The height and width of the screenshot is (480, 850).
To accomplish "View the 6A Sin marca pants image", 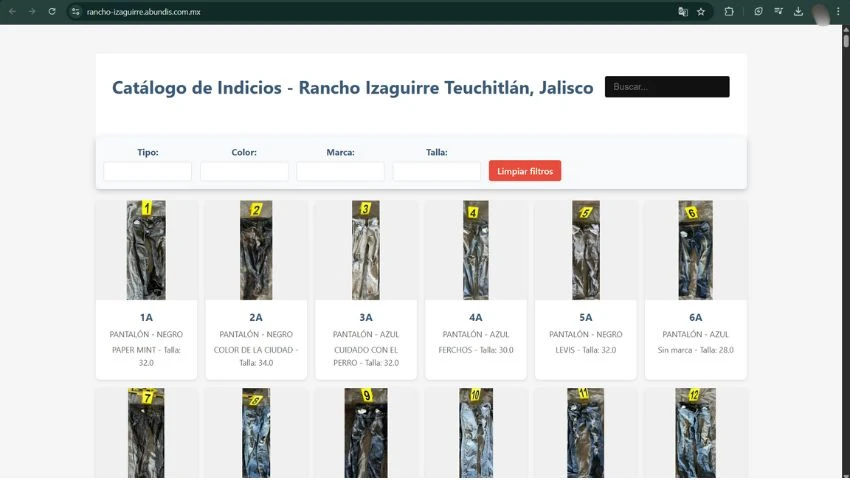I will (x=696, y=249).
